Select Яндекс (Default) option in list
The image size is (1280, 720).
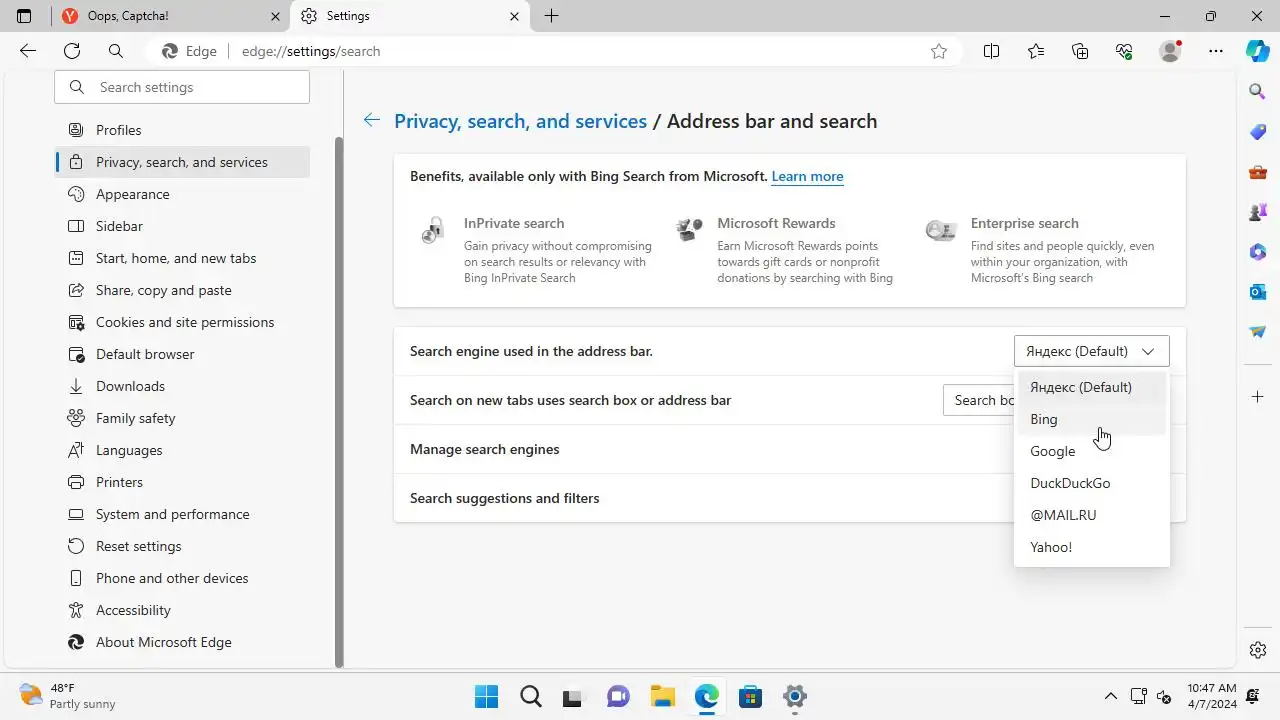(x=1091, y=387)
